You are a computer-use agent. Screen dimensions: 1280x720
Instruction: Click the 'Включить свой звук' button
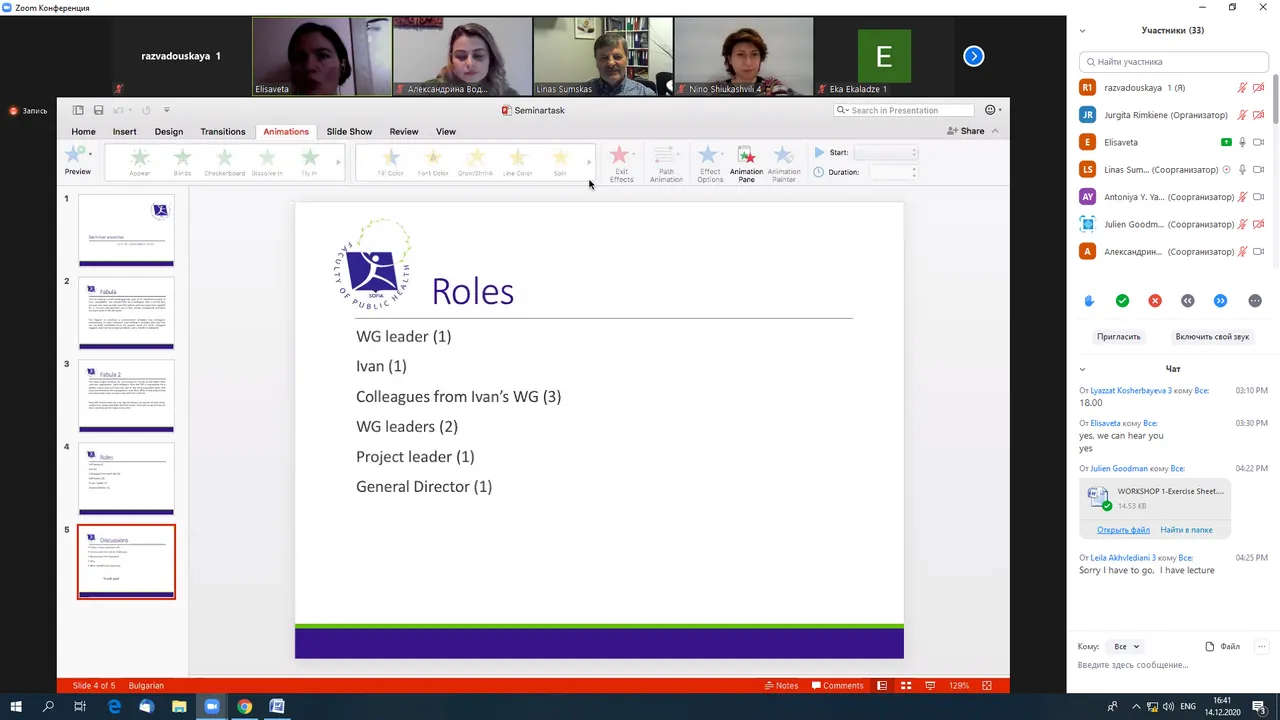1212,337
